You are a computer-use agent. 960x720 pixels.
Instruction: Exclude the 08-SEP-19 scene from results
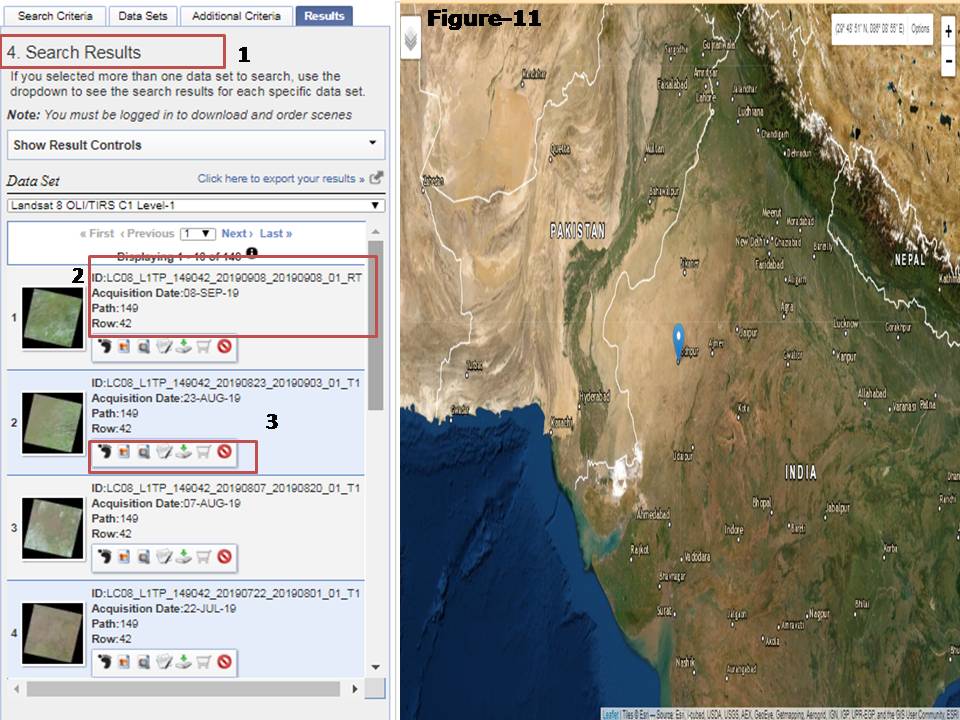coord(225,347)
